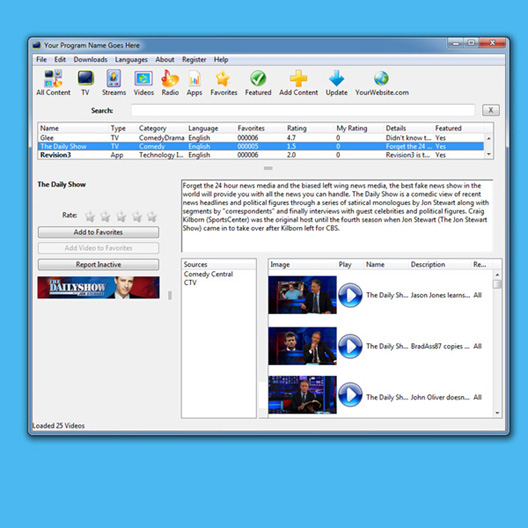Give a three-star rating
The width and height of the screenshot is (528, 528).
pyautogui.click(x=121, y=216)
